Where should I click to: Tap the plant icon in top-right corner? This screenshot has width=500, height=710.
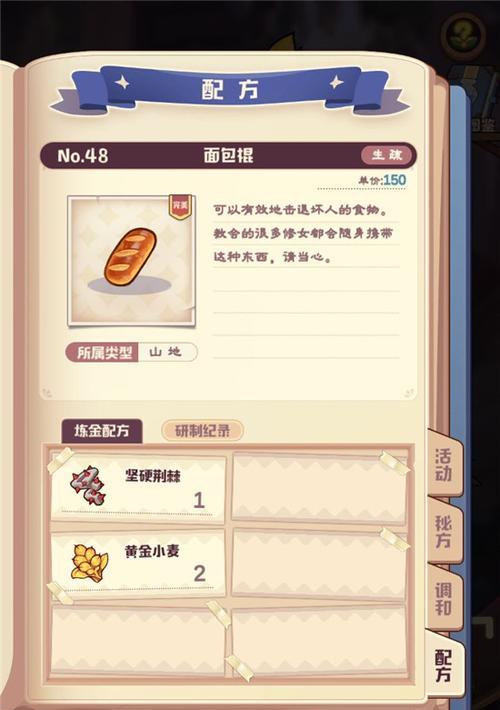tap(463, 35)
